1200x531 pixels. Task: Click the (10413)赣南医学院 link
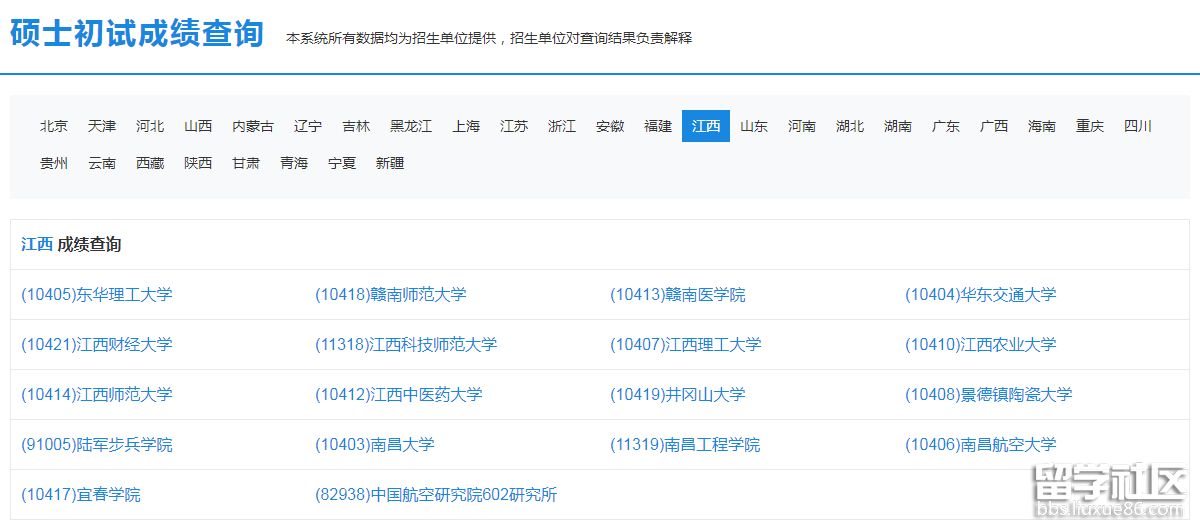point(678,294)
